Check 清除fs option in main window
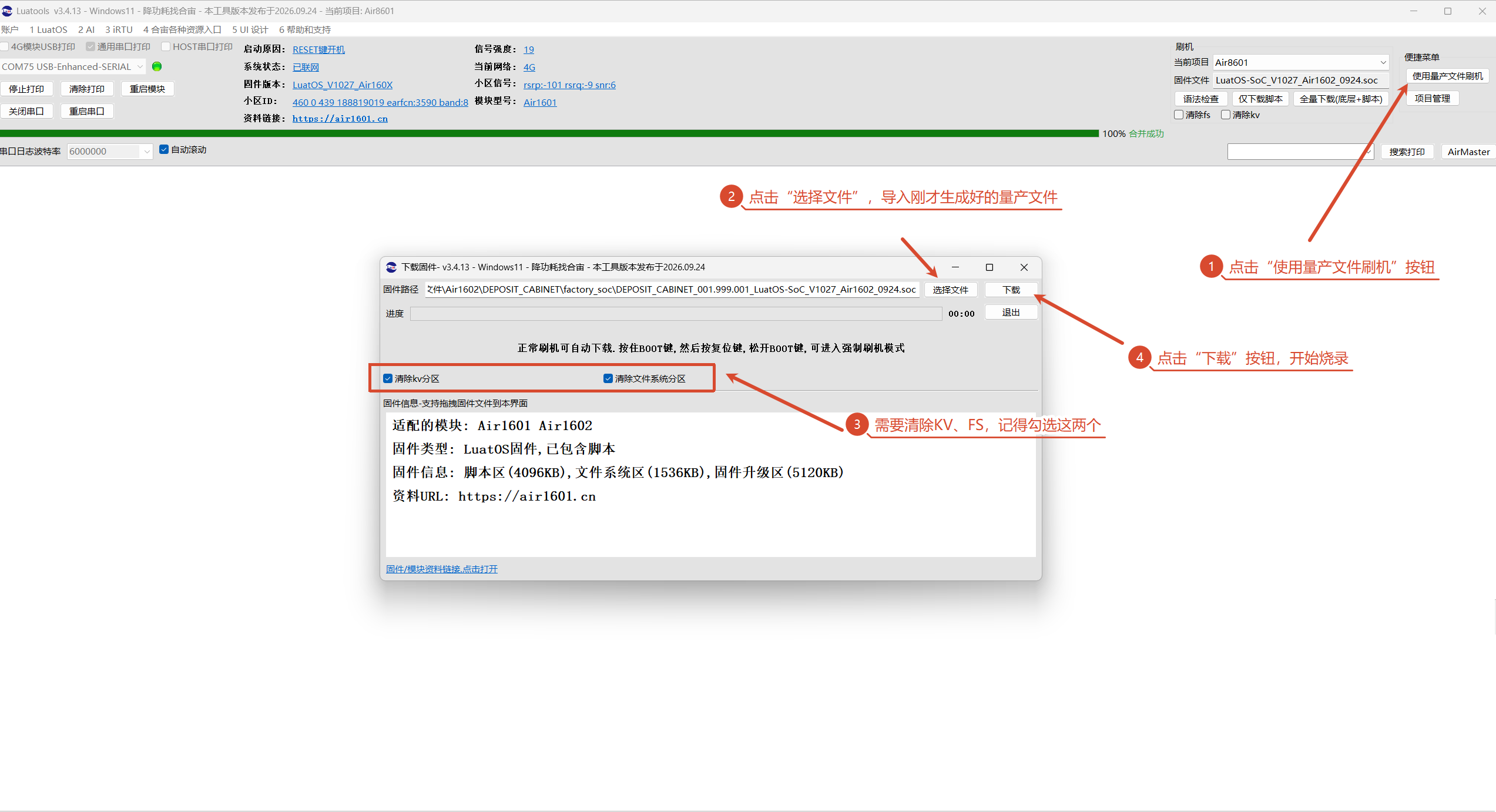This screenshot has height=812, width=1496. [x=1179, y=115]
